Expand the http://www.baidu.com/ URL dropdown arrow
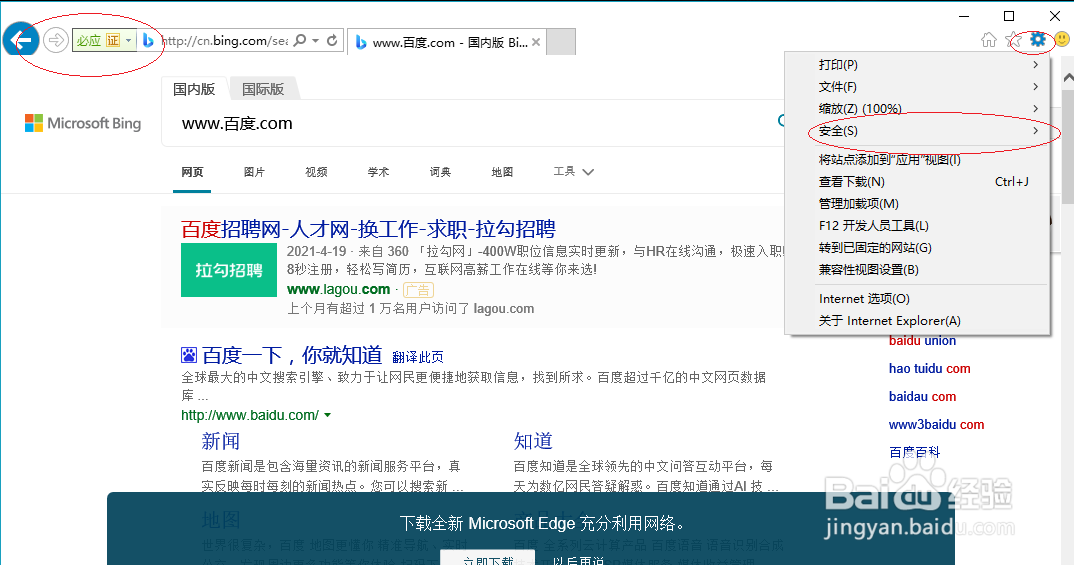 click(x=327, y=415)
